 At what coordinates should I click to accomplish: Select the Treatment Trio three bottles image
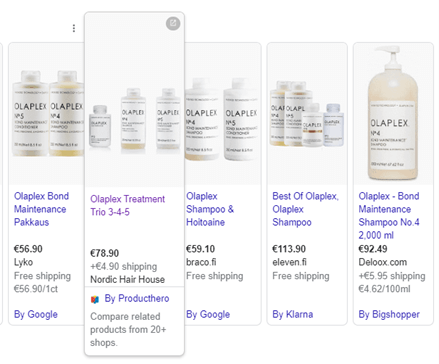coord(135,118)
